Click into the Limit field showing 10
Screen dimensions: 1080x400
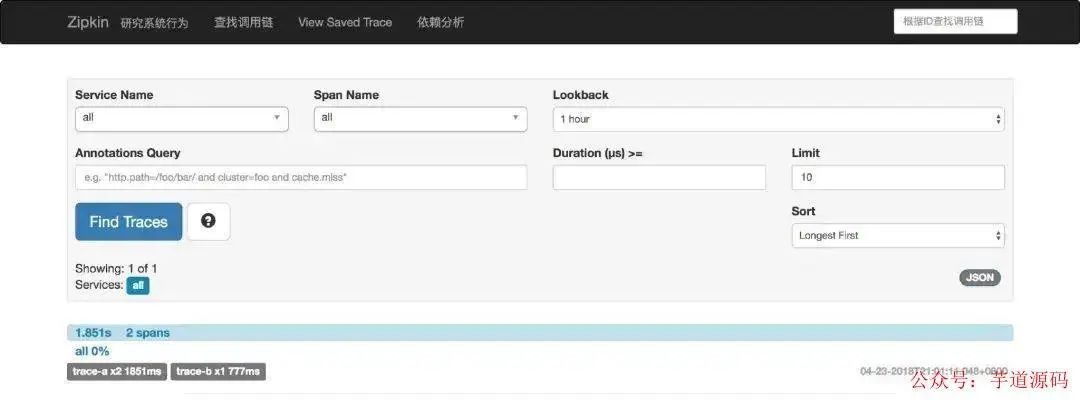point(897,177)
